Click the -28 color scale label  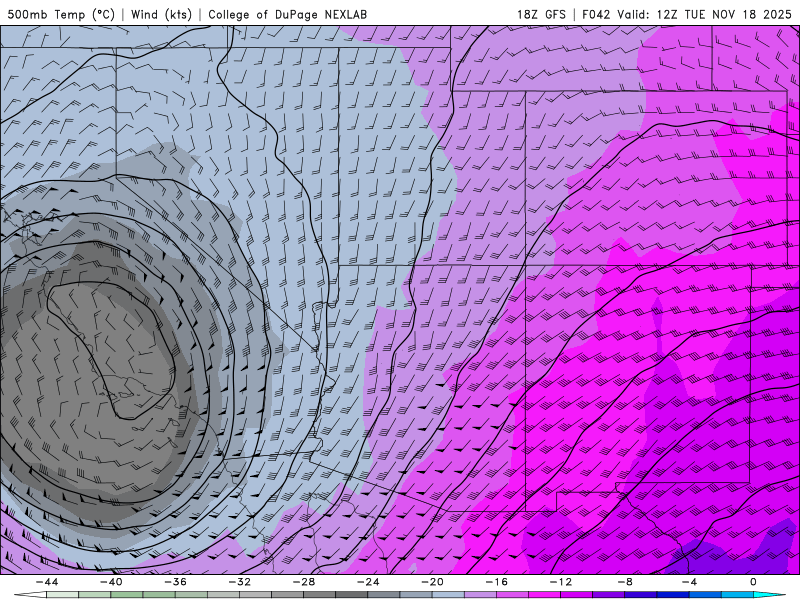[304, 582]
